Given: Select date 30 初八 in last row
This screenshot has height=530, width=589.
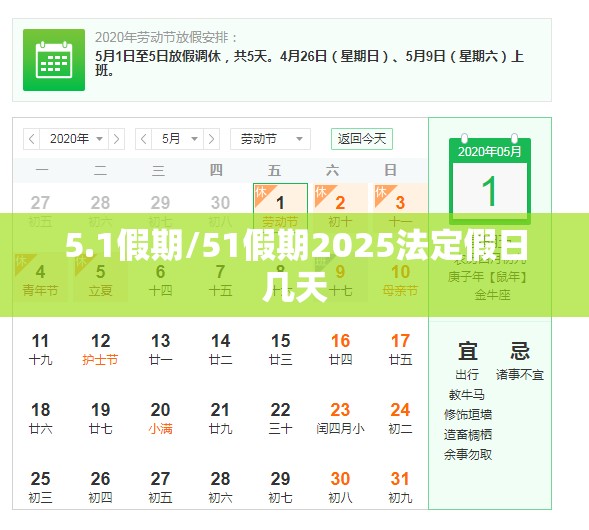Looking at the screenshot, I should click(340, 487).
